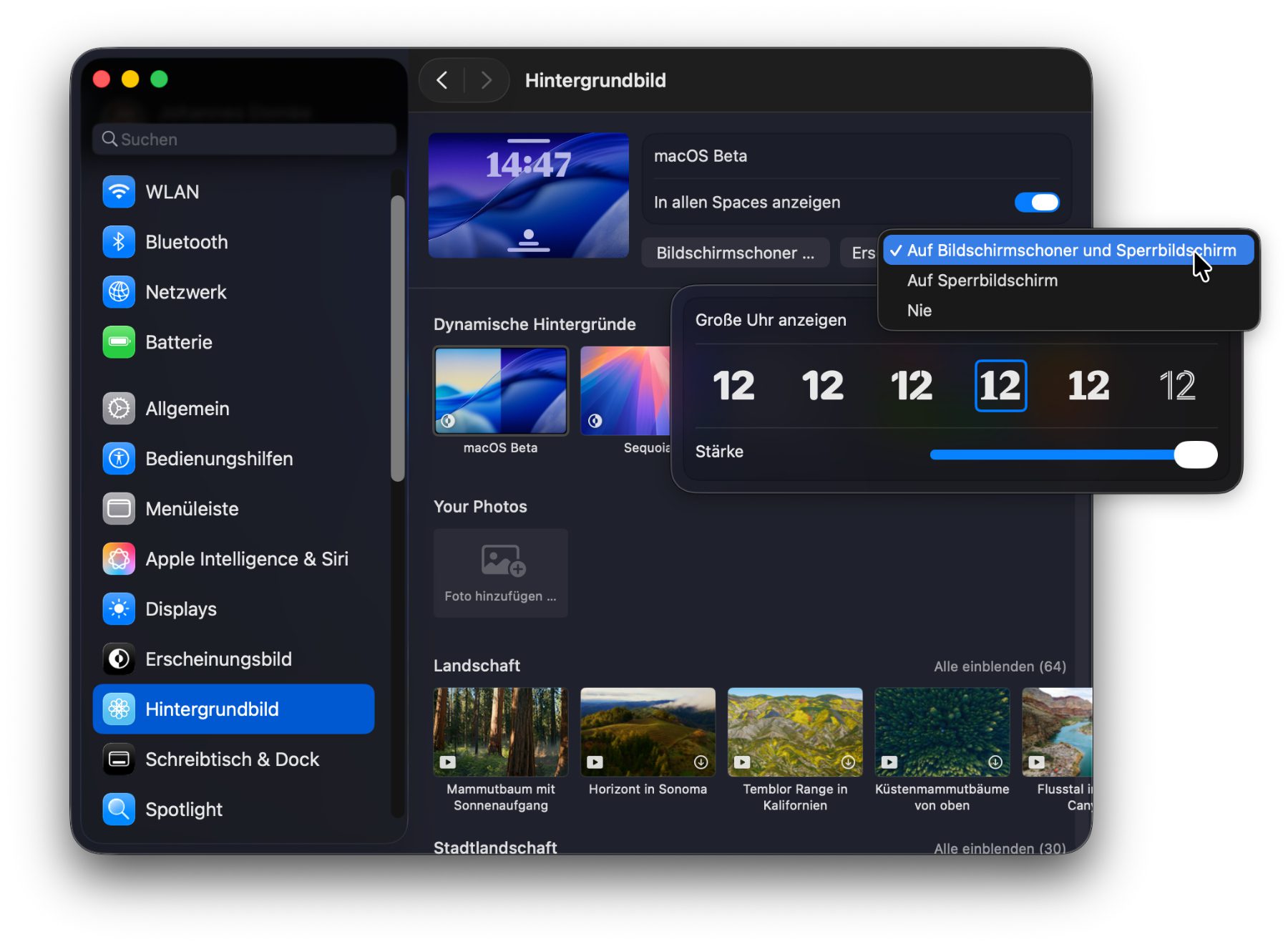Choose the thin rightmost clock font style

[x=1177, y=386]
